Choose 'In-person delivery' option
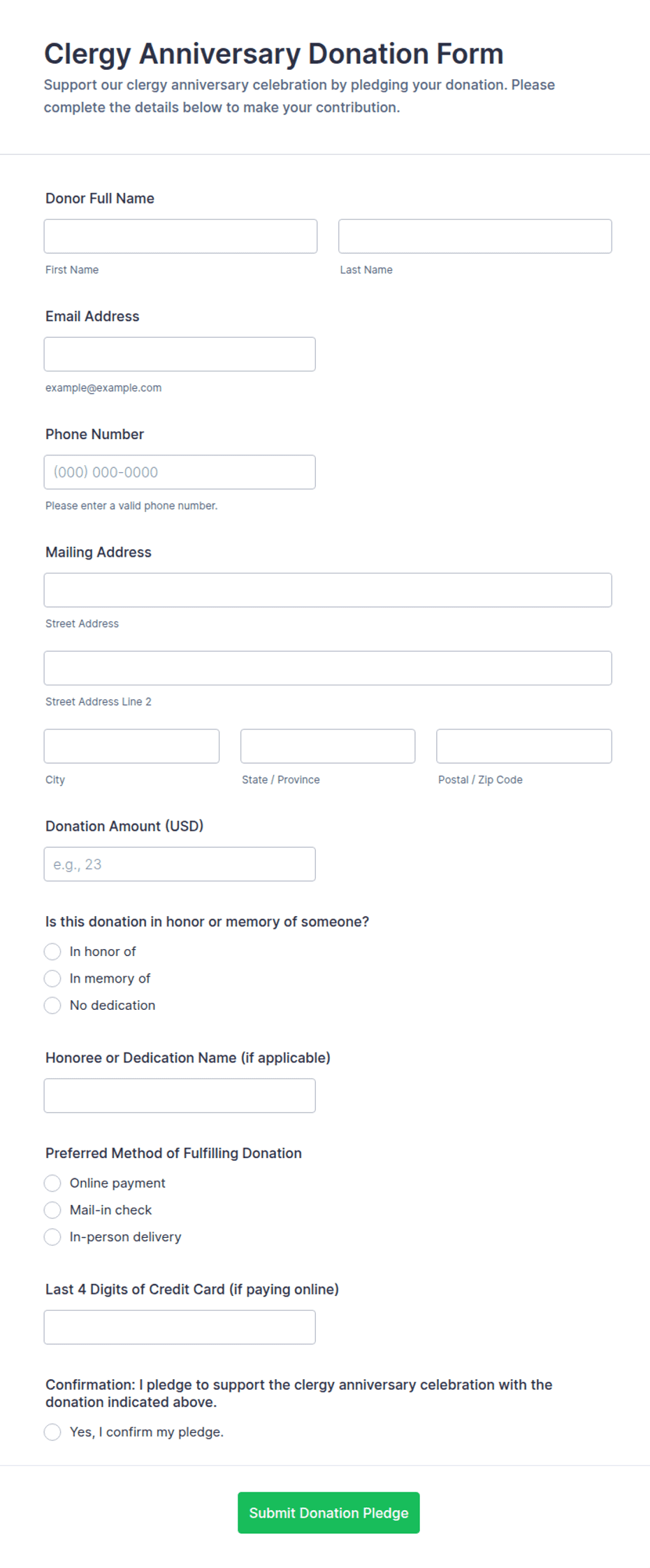Viewport: 650px width, 1568px height. (52, 1236)
